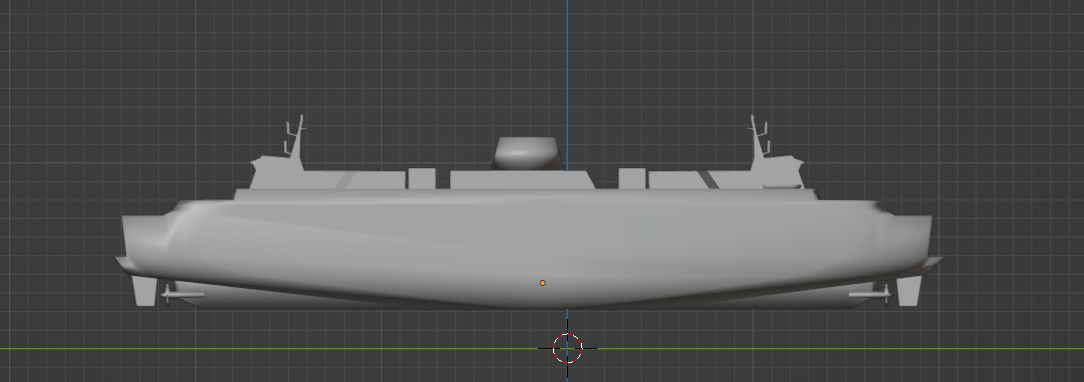
Task: Click the right rudder fin below the hull
Action: click(x=909, y=291)
